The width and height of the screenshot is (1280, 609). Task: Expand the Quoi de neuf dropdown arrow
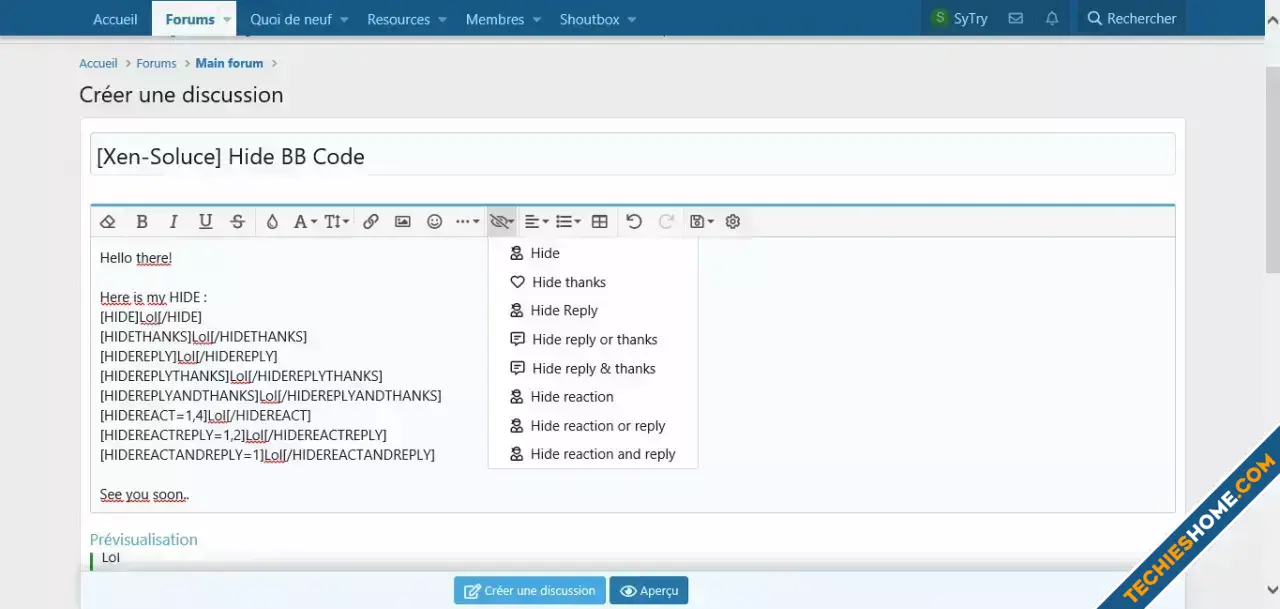[x=344, y=19]
